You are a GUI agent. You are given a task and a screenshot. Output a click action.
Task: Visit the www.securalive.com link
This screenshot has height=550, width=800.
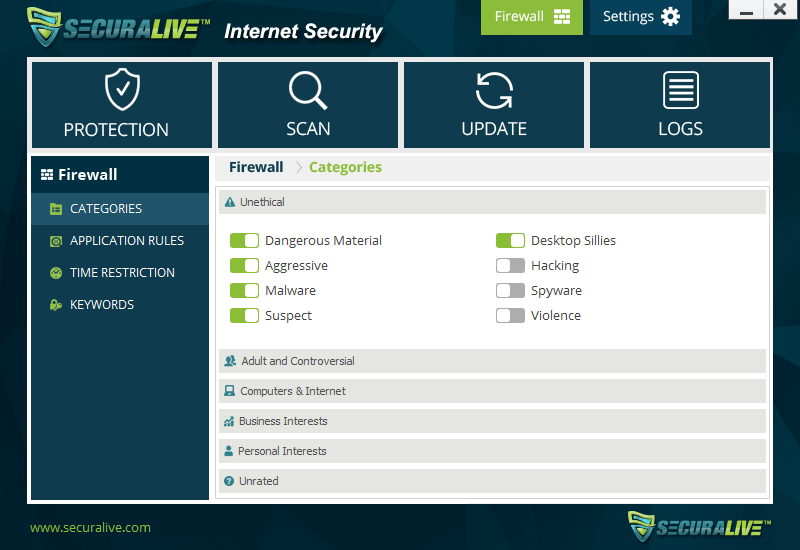[x=90, y=528]
